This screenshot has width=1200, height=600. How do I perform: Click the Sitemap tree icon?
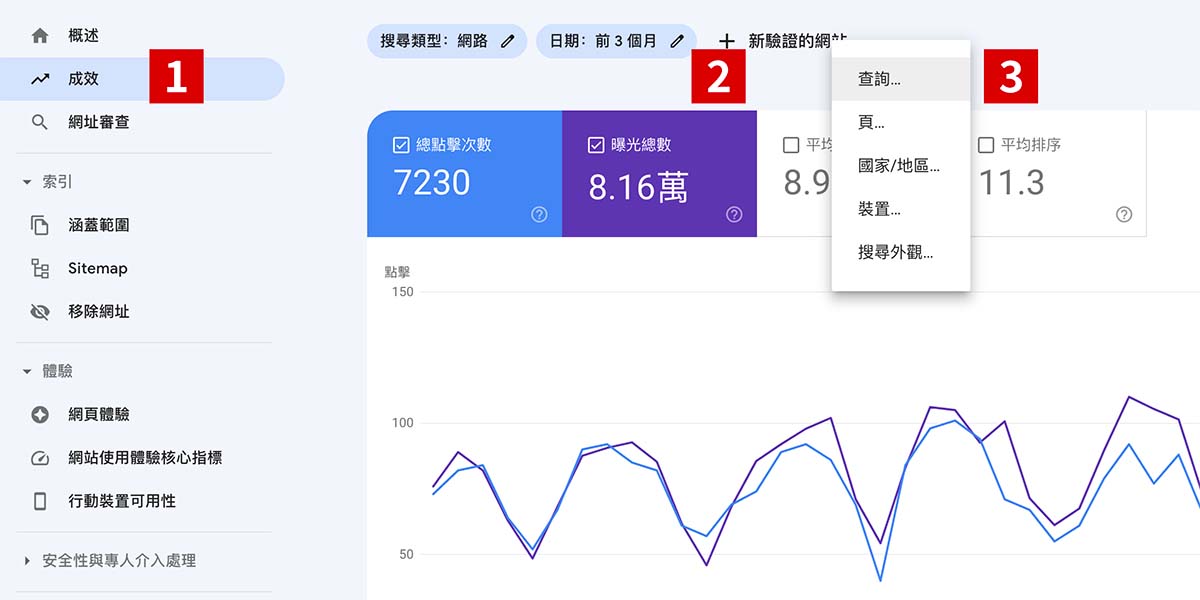click(40, 268)
